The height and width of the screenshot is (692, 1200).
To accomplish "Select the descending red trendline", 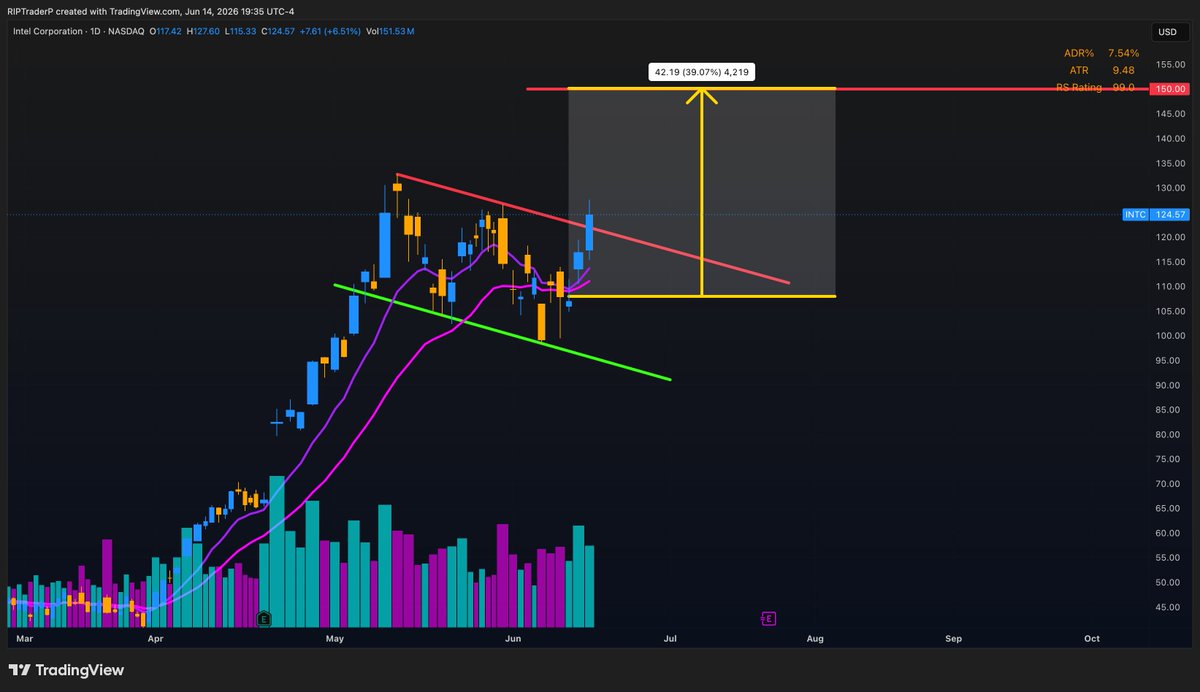I will click(x=593, y=229).
